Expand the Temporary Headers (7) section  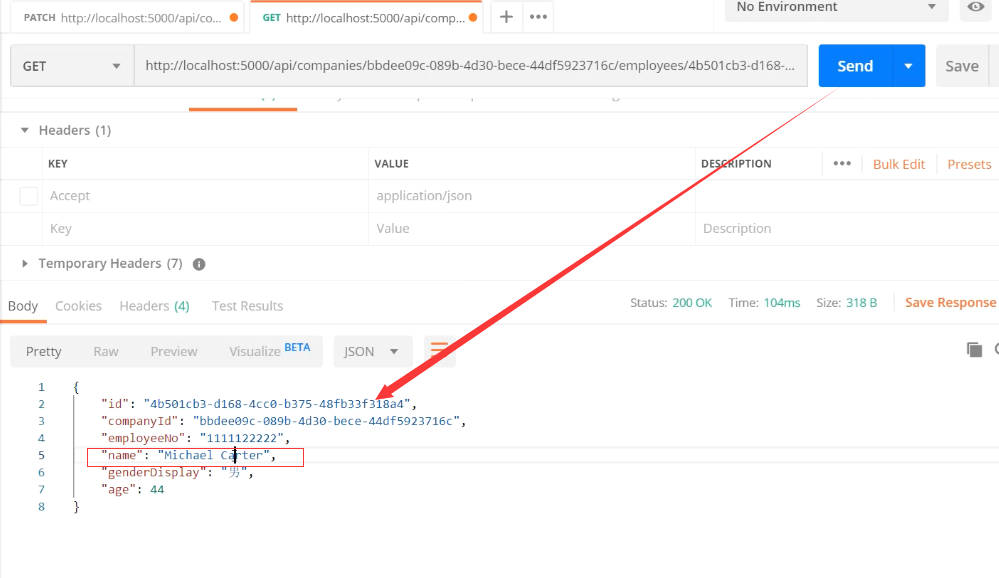(x=25, y=263)
